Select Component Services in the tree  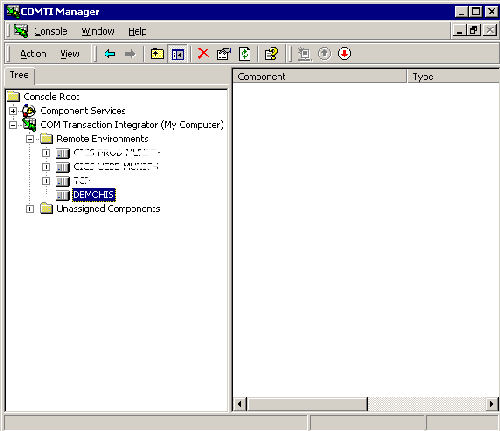pyautogui.click(x=83, y=111)
